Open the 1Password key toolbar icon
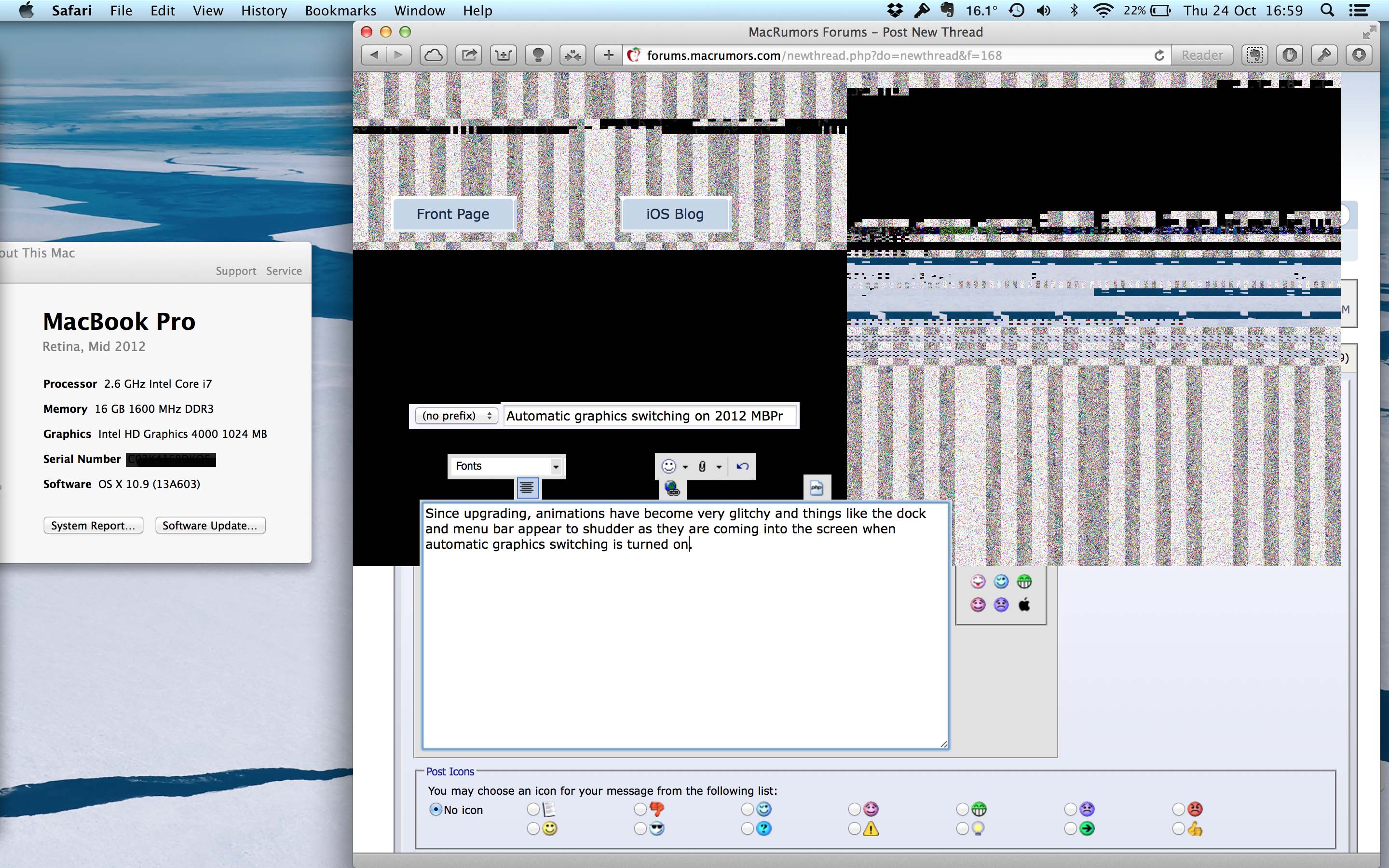The image size is (1389, 868). 1324,55
